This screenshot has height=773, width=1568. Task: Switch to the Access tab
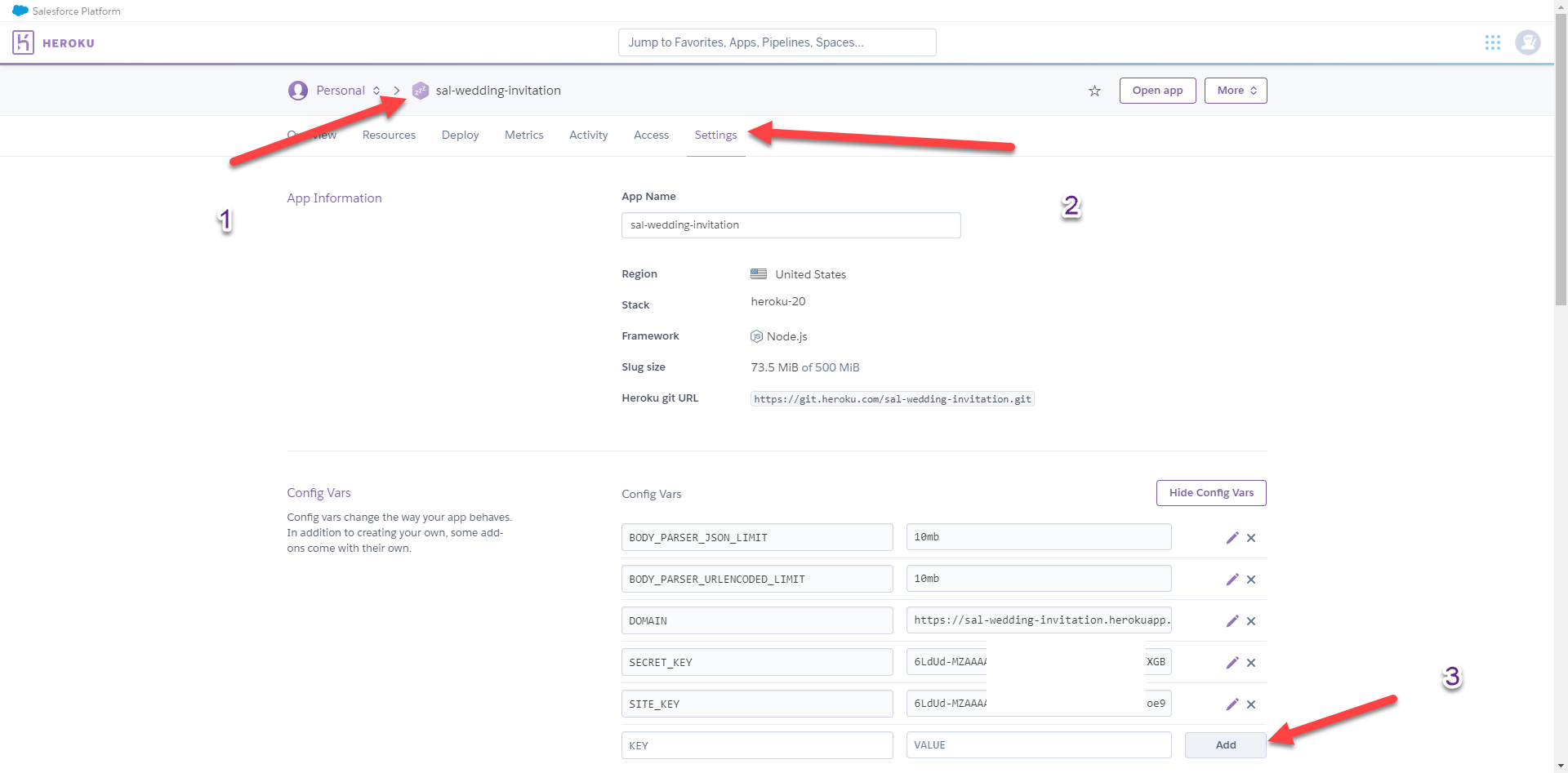point(651,135)
